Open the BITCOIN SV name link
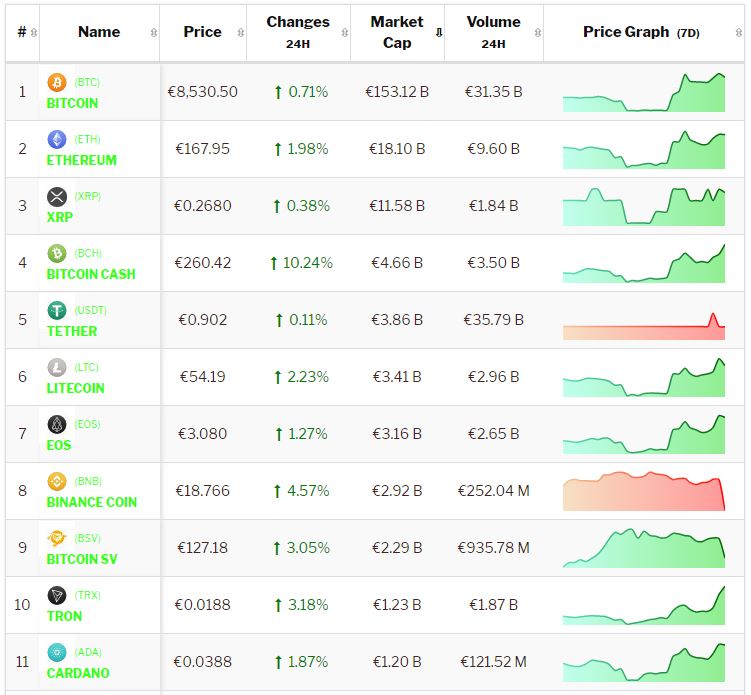Image resolution: width=751 pixels, height=695 pixels. 82,559
